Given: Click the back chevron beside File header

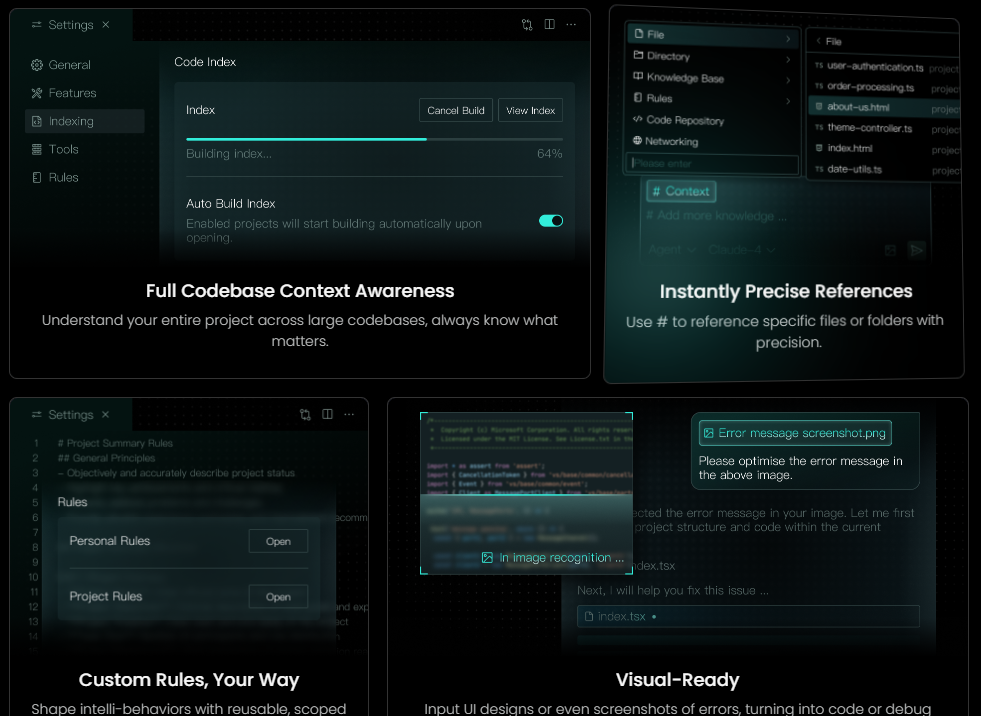Looking at the screenshot, I should pos(817,41).
